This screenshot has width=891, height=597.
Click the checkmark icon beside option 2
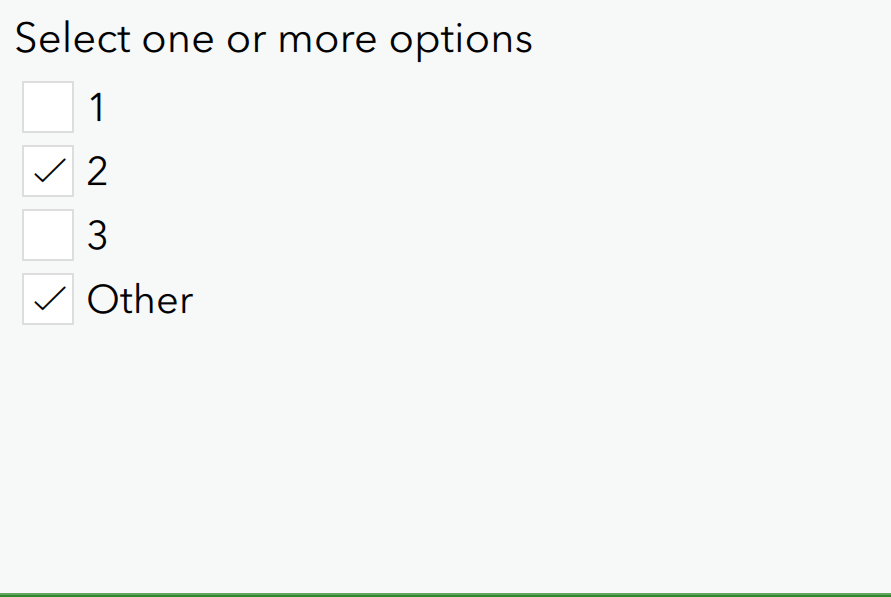48,171
